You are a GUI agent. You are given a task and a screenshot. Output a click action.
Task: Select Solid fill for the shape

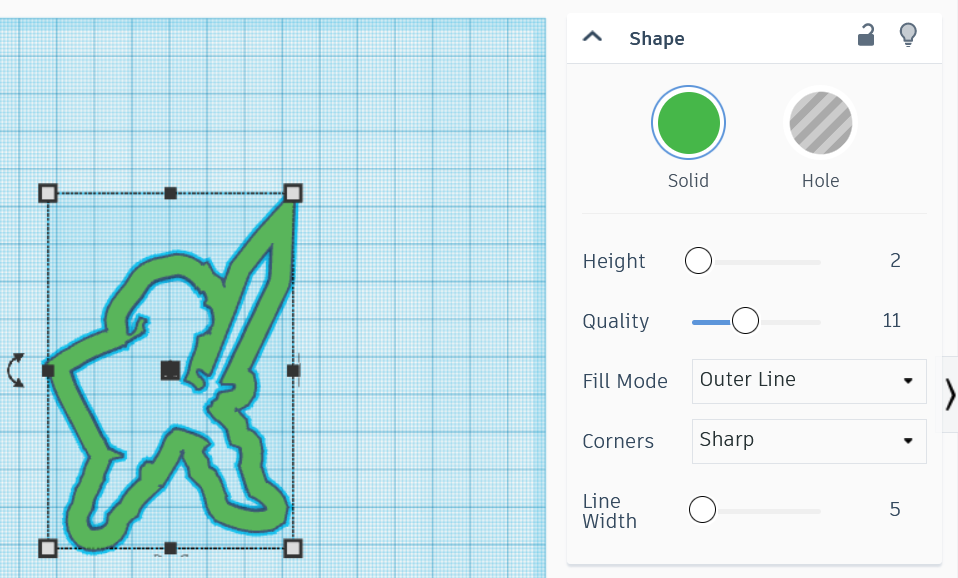coord(688,122)
